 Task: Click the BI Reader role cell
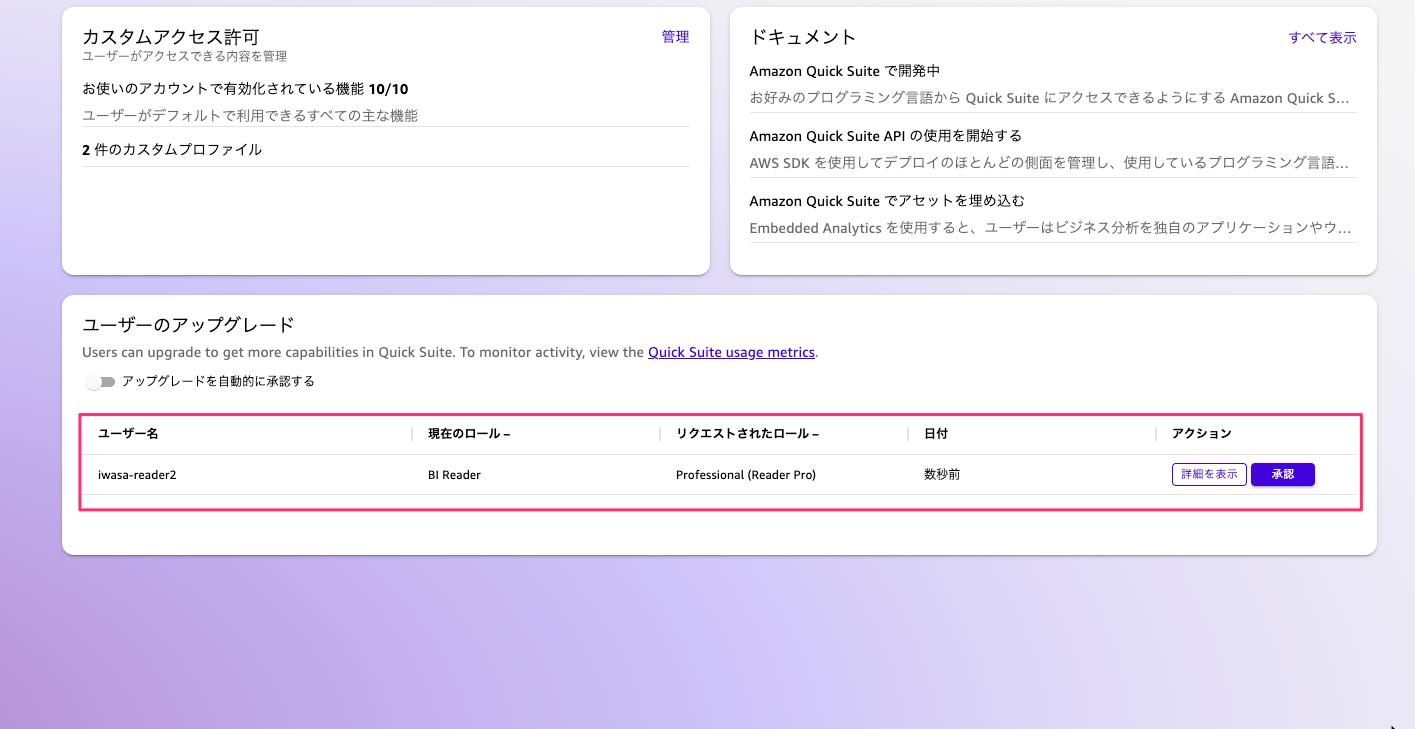pyautogui.click(x=455, y=474)
